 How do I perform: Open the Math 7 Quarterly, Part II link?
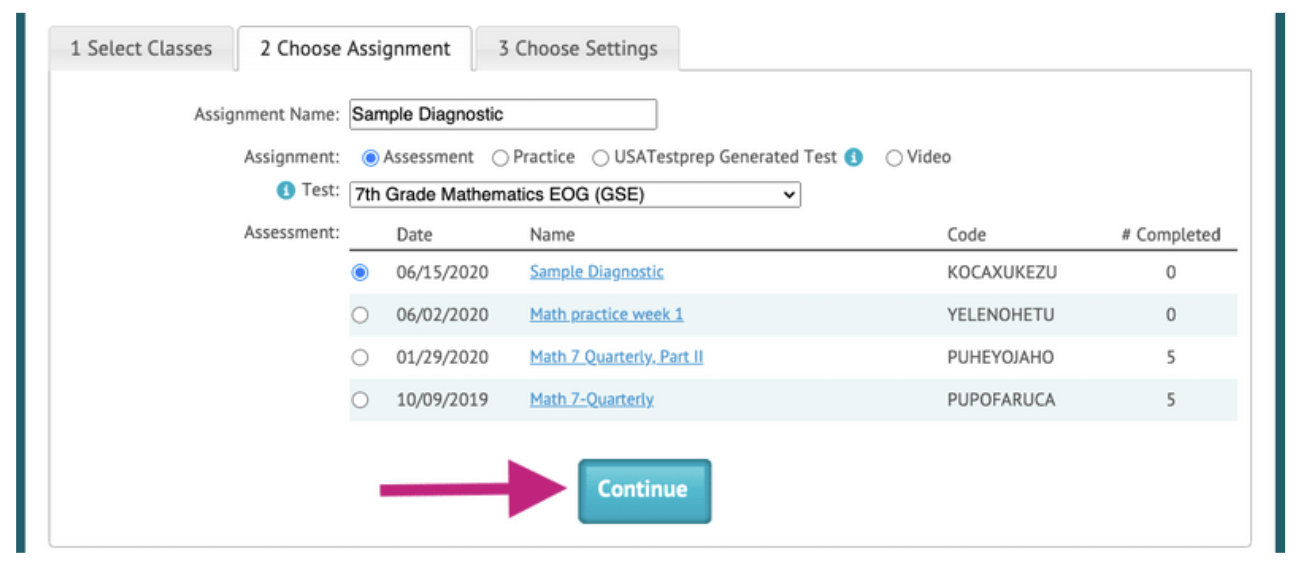pos(616,357)
